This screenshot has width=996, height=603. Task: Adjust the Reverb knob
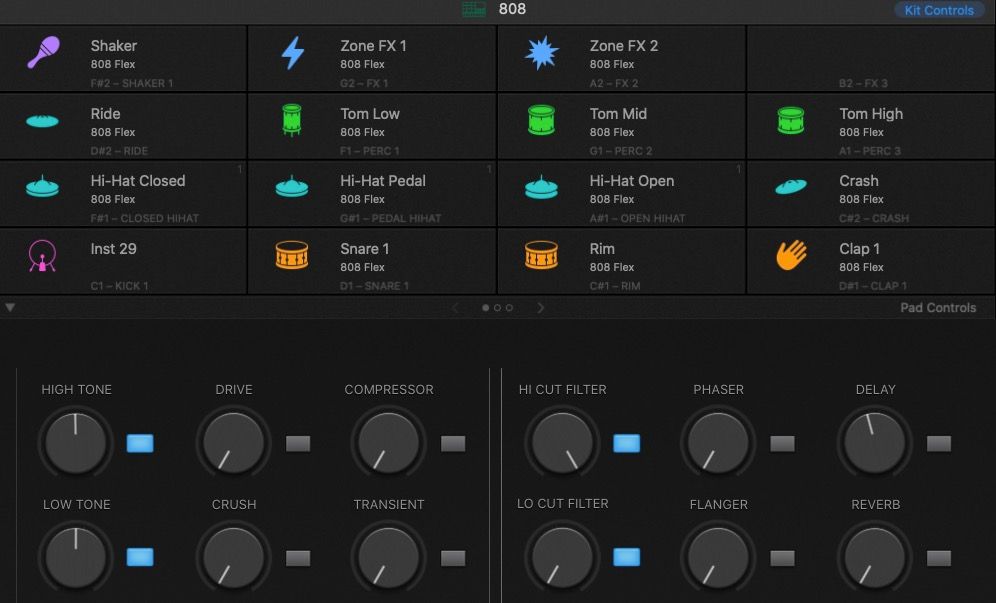coord(875,557)
